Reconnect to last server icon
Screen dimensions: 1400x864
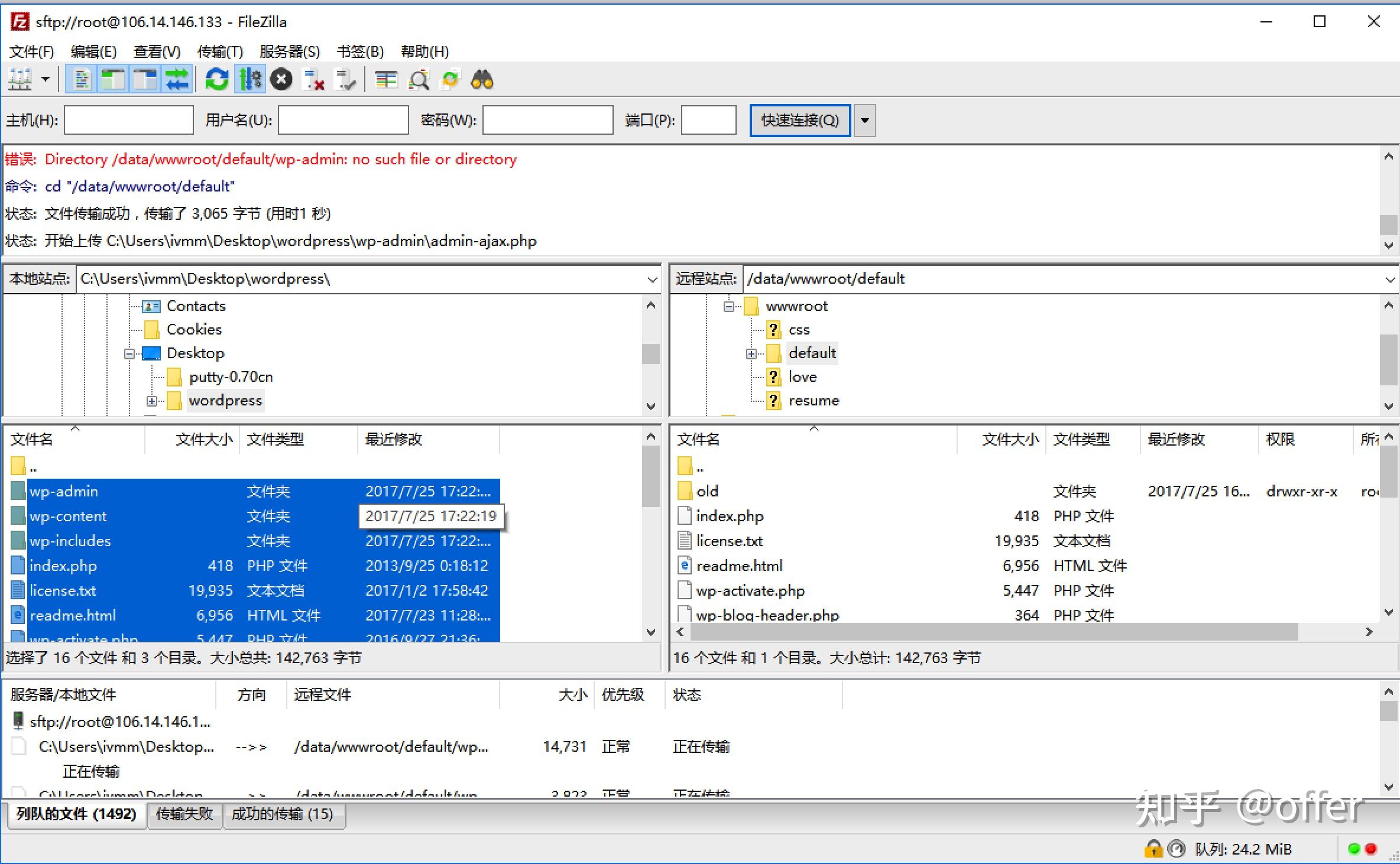pyautogui.click(x=345, y=79)
